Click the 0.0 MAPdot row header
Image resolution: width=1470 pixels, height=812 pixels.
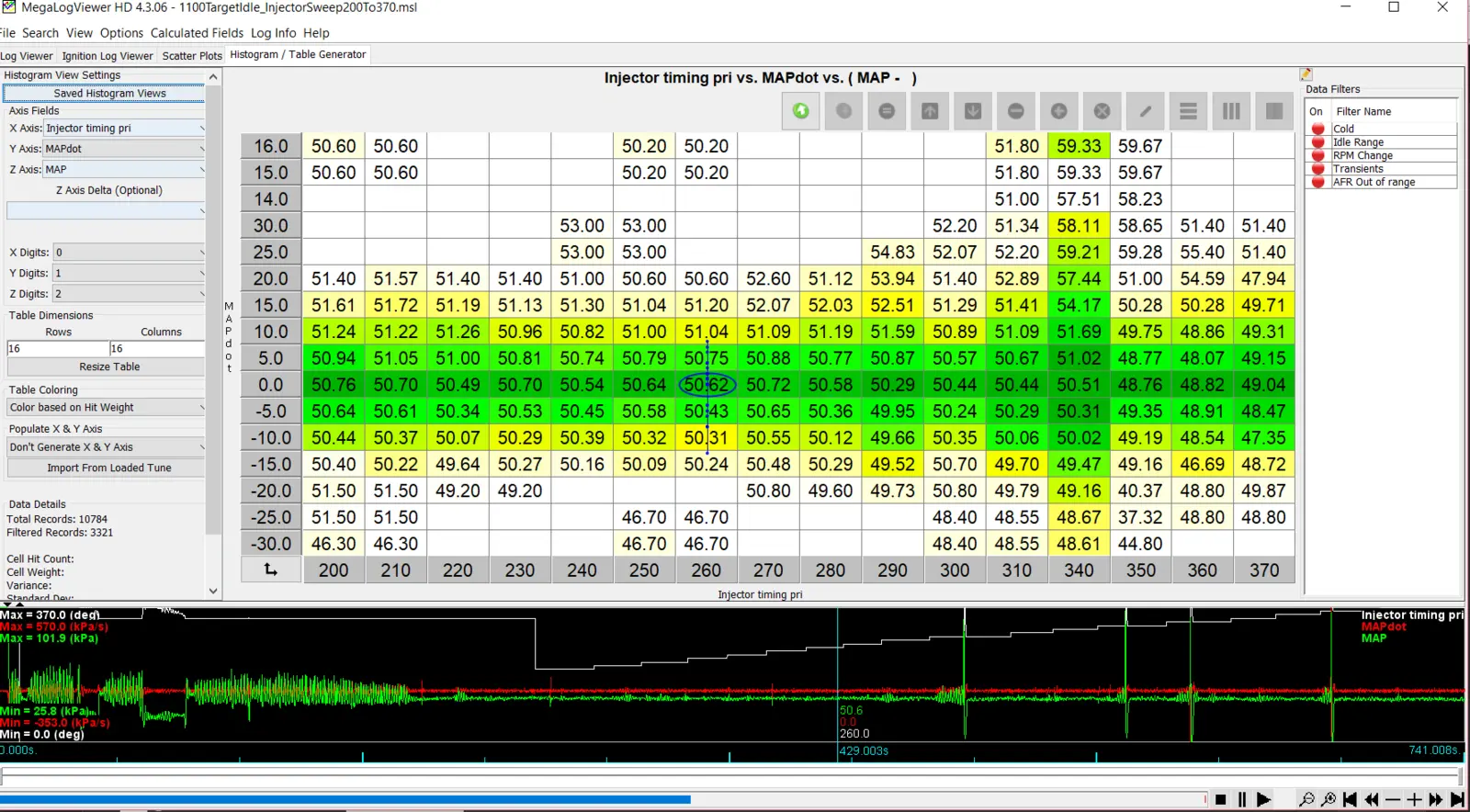click(271, 385)
